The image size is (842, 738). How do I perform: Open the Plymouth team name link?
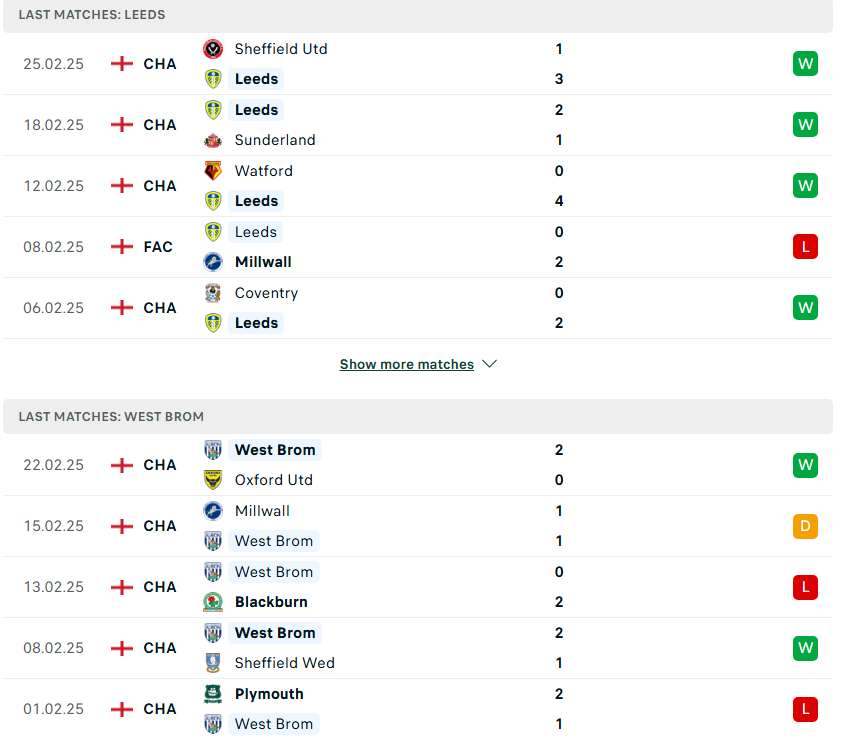point(269,694)
